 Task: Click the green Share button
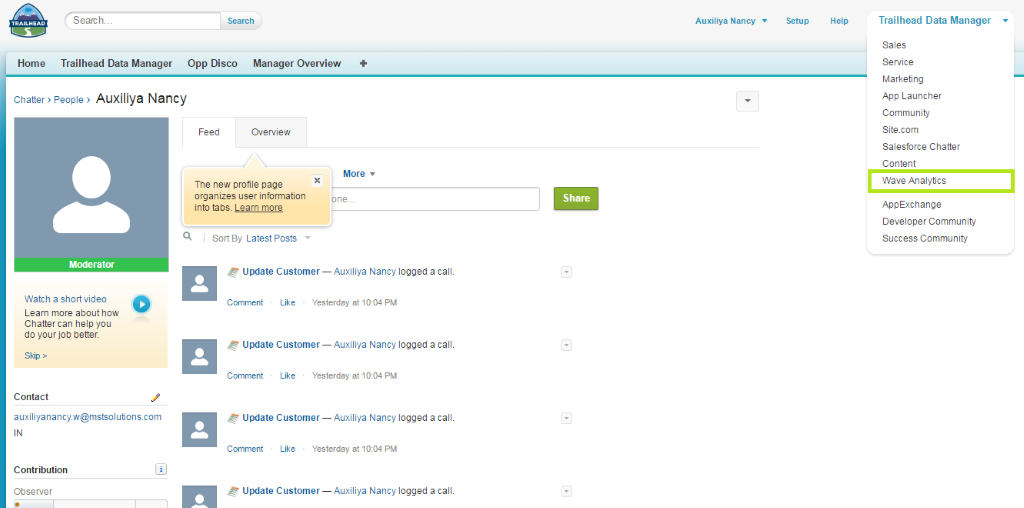(x=576, y=198)
